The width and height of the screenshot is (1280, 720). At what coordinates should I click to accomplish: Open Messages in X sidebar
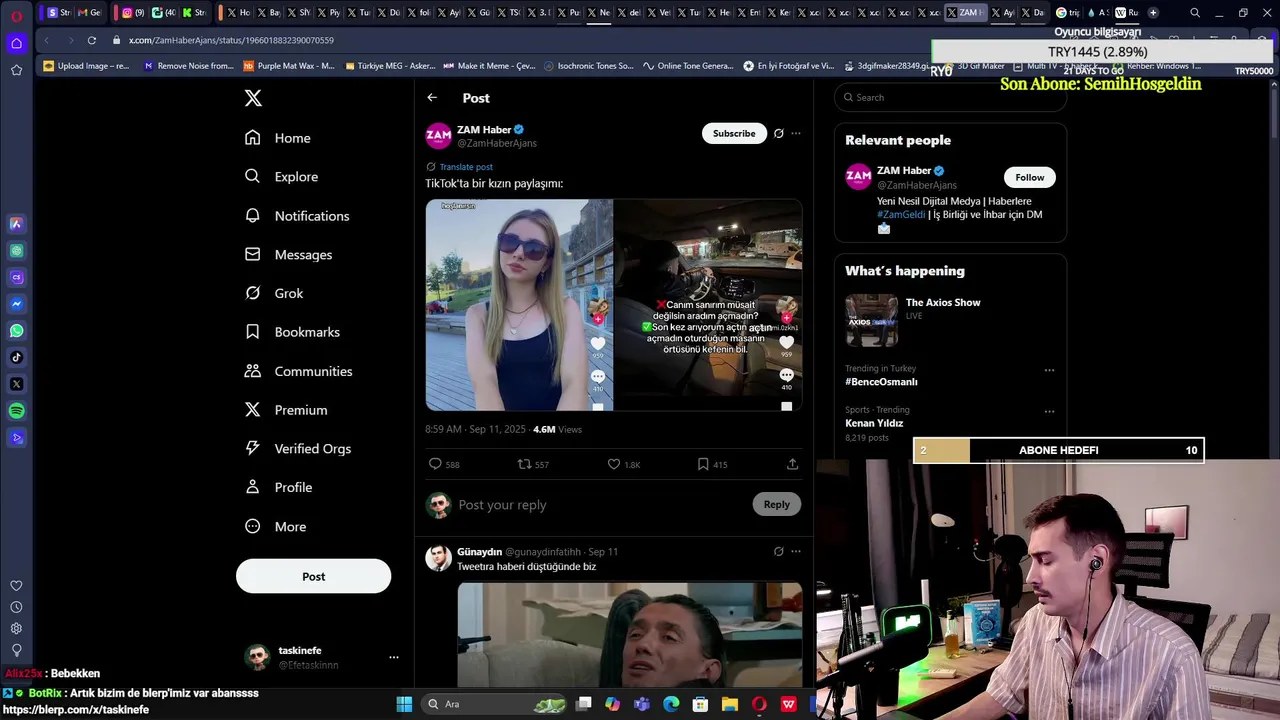tap(288, 255)
